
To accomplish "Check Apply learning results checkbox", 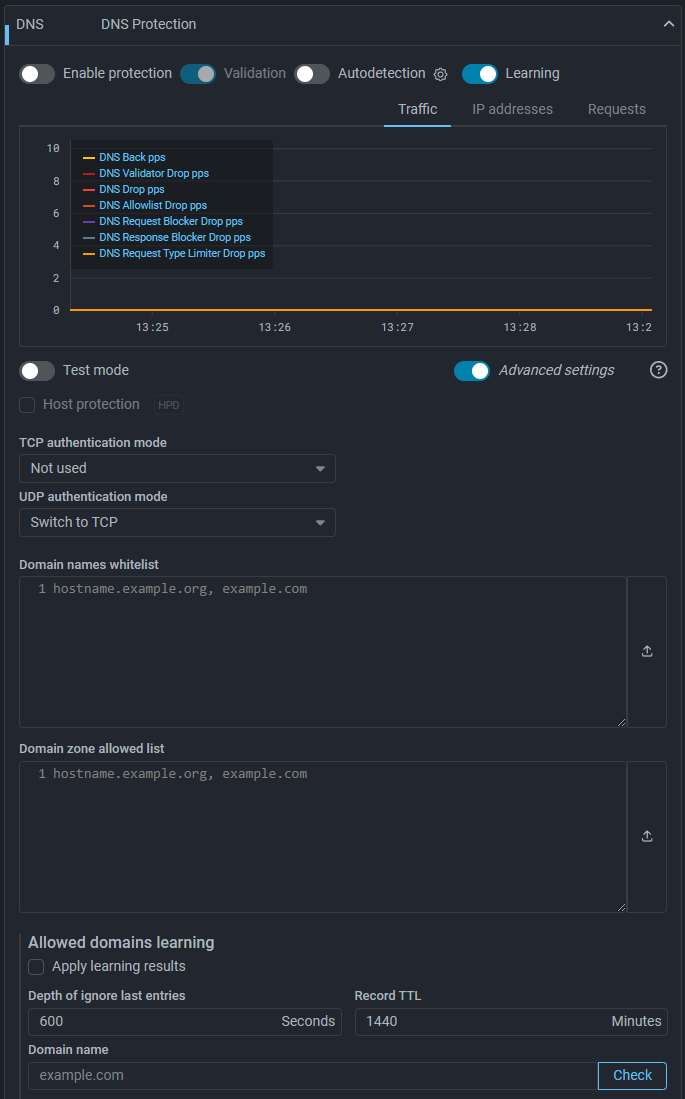I will click(x=37, y=967).
